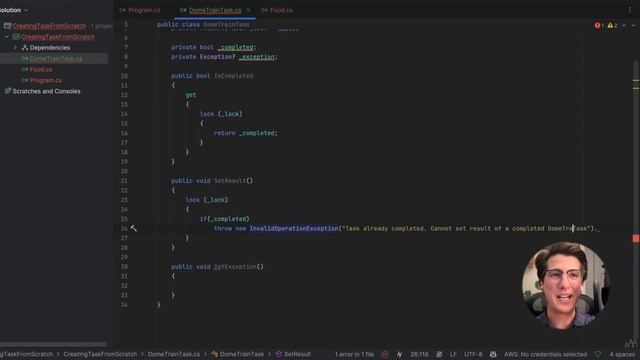Collapse the CreatingTaskFromScratch project node
Image resolution: width=640 pixels, height=360 pixels.
7,37
